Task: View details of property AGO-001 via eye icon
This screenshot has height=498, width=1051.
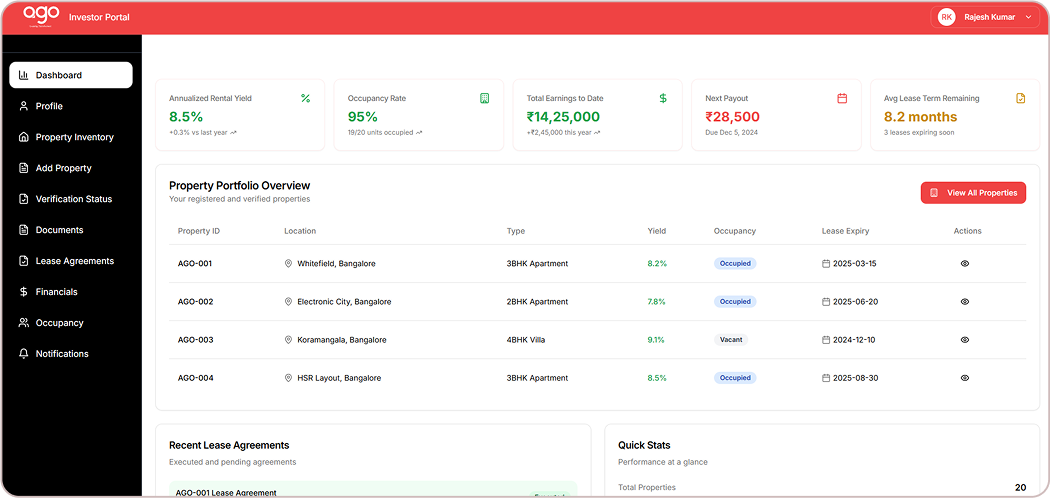Action: [964, 264]
